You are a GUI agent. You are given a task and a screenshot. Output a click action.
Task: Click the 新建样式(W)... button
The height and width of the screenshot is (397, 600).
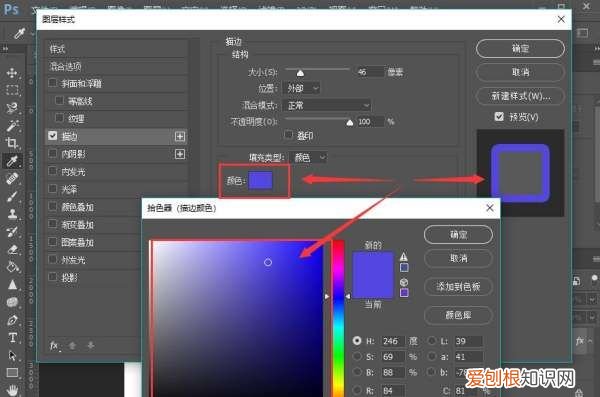click(520, 96)
